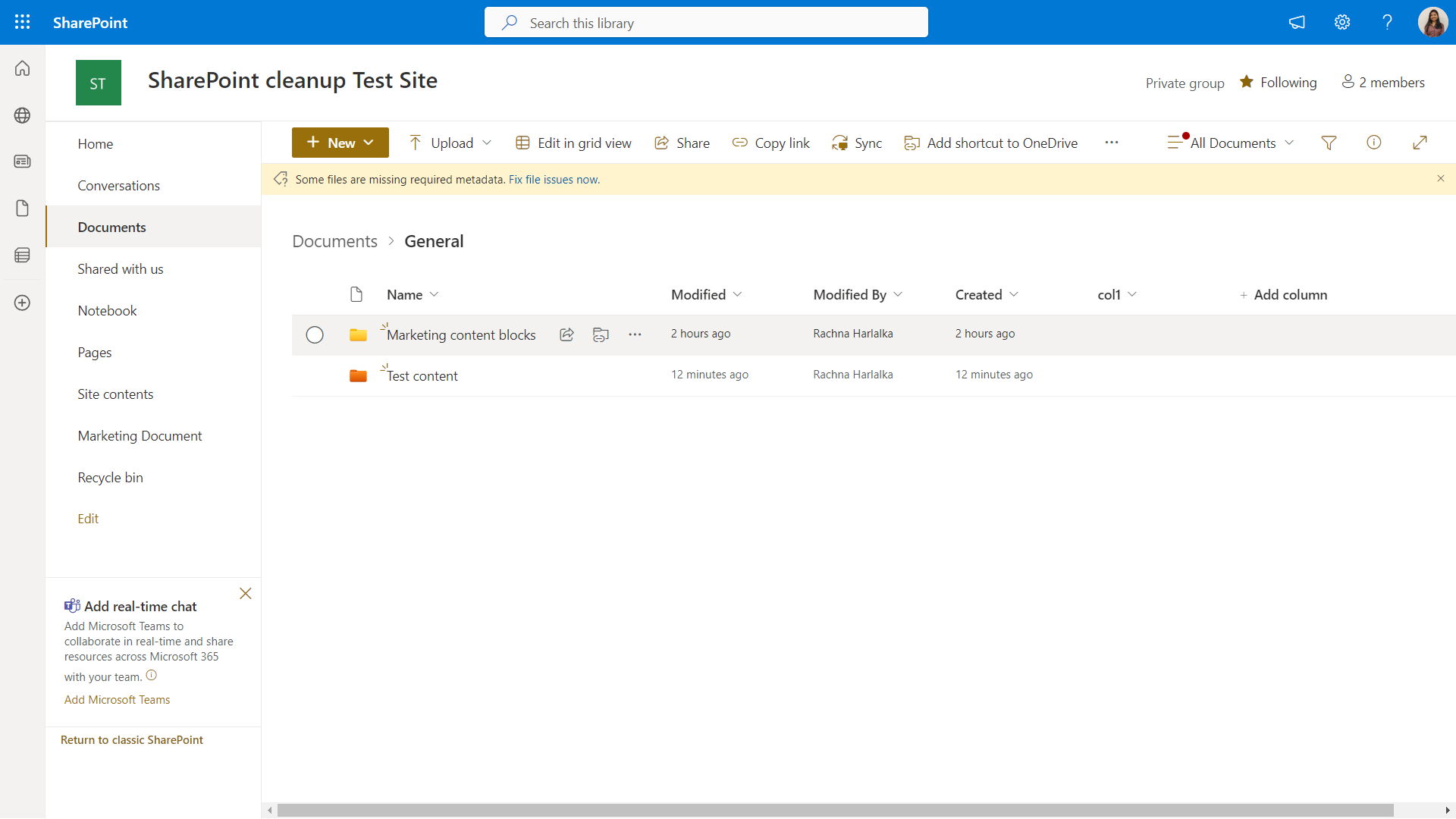This screenshot has width=1456, height=819.
Task: Toggle Following star for this site
Action: pos(1246,82)
